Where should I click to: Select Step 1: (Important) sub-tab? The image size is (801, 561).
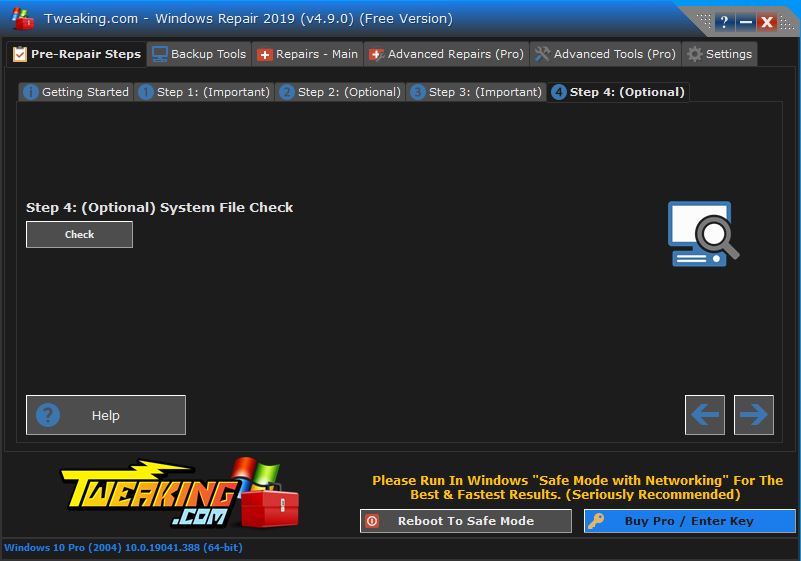pos(204,92)
